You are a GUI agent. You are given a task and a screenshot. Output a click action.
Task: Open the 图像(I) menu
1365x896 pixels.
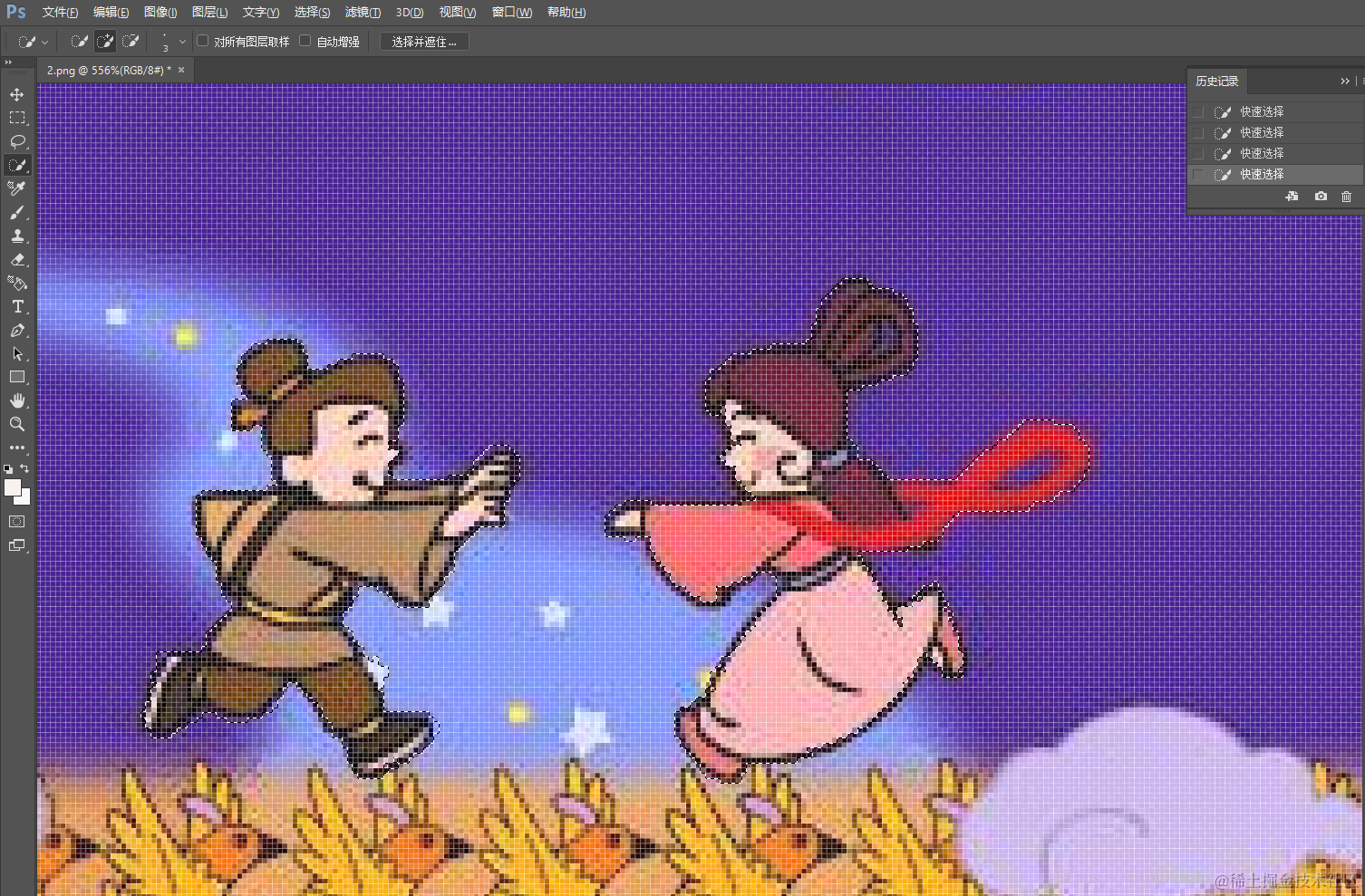pyautogui.click(x=160, y=13)
